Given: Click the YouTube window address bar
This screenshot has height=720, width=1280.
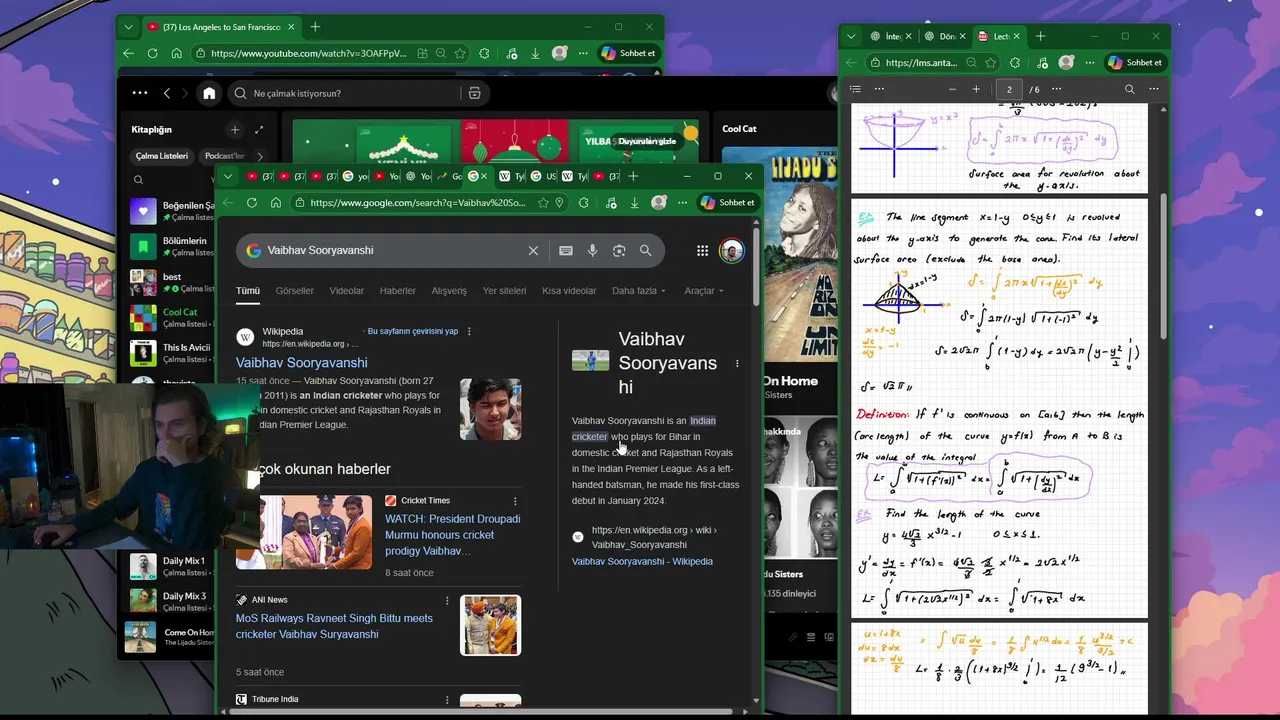Looking at the screenshot, I should tap(309, 54).
